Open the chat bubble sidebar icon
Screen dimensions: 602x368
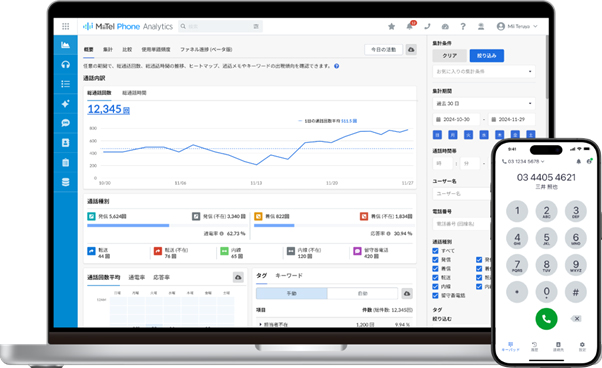65,123
